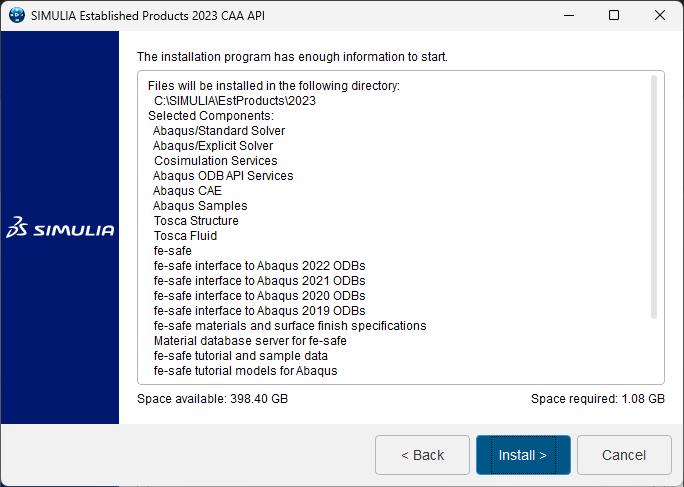Select the install directory path C:\SIMULIA\EstProducts\2023

(235, 101)
